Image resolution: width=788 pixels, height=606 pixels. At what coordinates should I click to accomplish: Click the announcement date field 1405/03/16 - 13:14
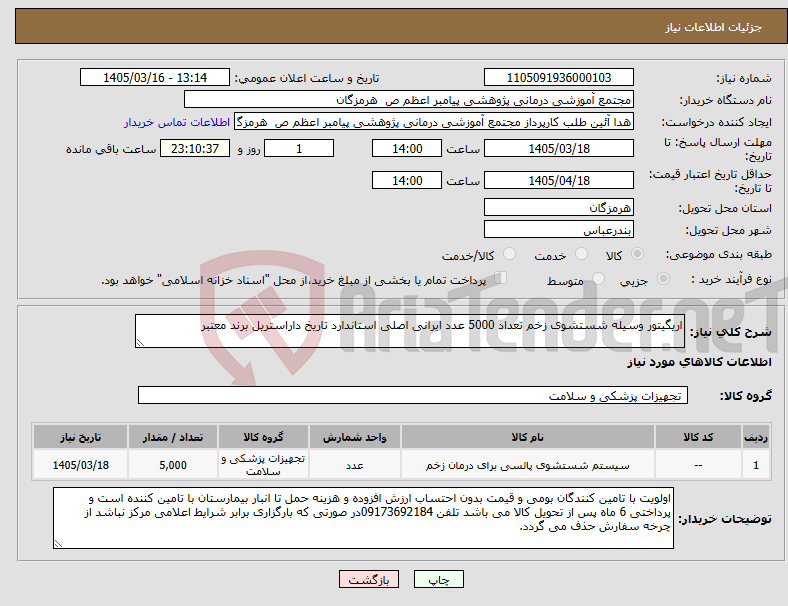point(155,77)
